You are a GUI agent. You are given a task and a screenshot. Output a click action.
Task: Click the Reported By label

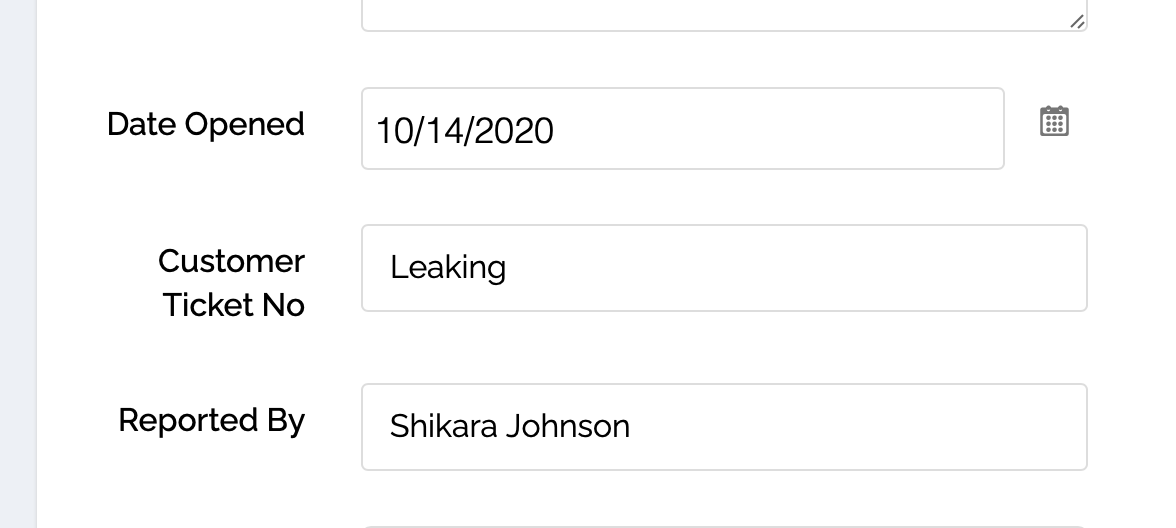pyautogui.click(x=211, y=420)
